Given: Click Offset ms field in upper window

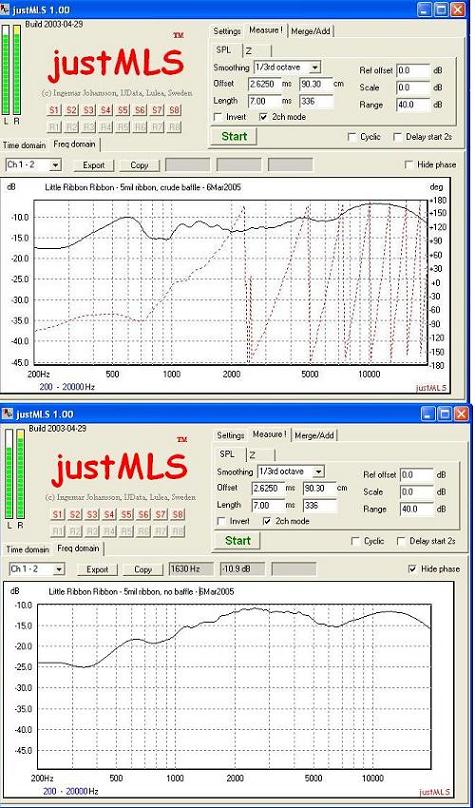Looking at the screenshot, I should [x=264, y=84].
